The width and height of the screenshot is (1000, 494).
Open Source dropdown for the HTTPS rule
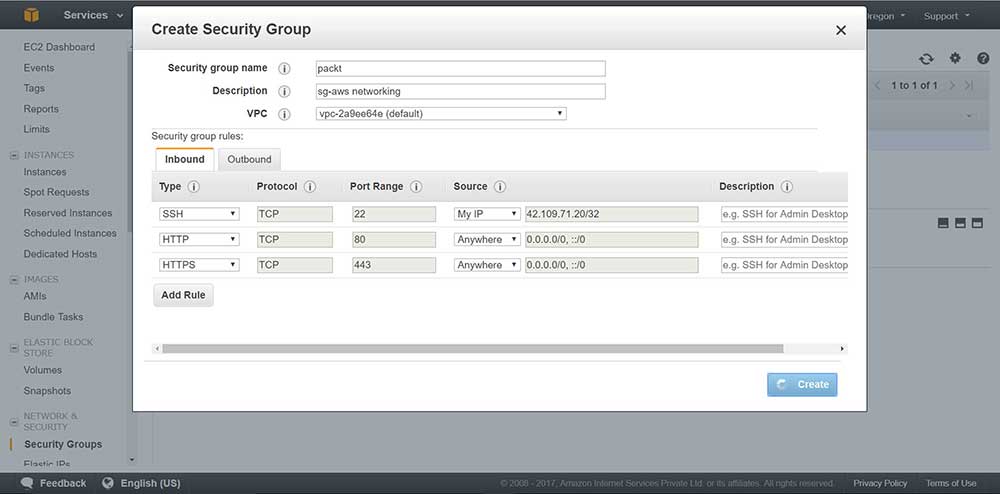click(x=487, y=265)
